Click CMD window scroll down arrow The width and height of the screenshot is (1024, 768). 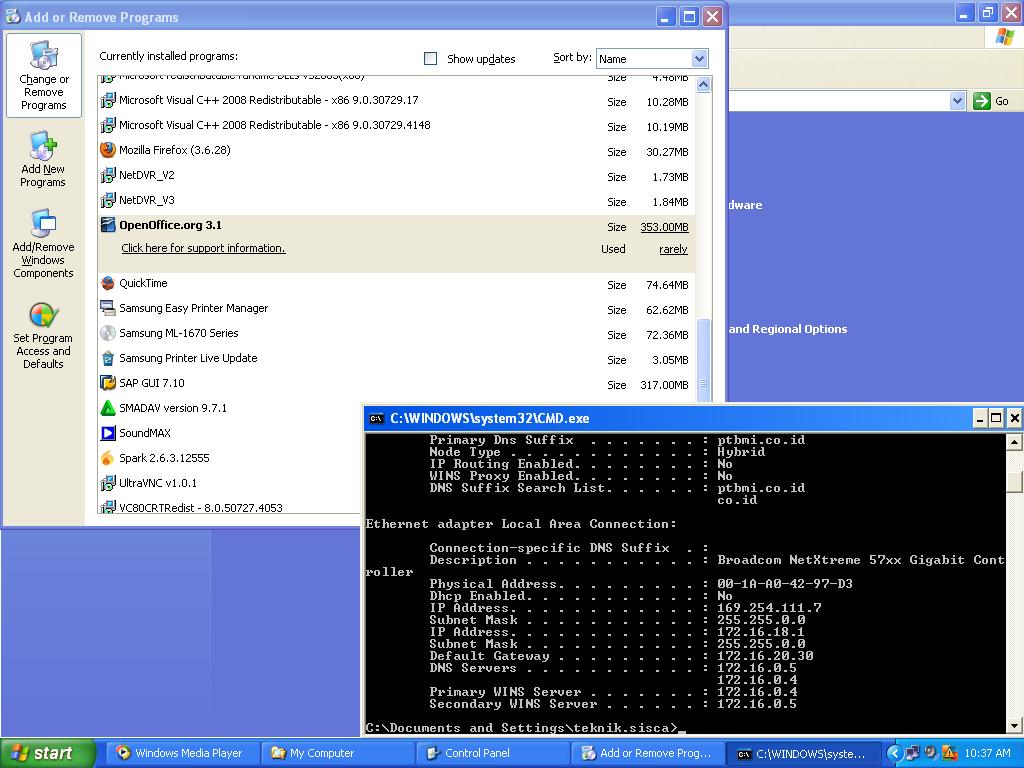[x=1014, y=725]
